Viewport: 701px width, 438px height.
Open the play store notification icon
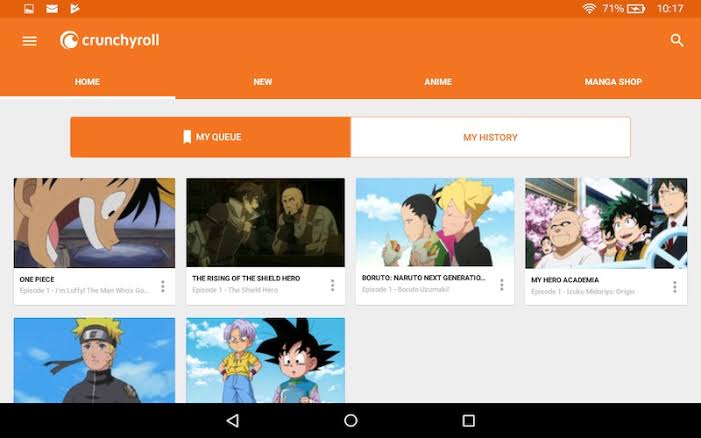coord(75,8)
